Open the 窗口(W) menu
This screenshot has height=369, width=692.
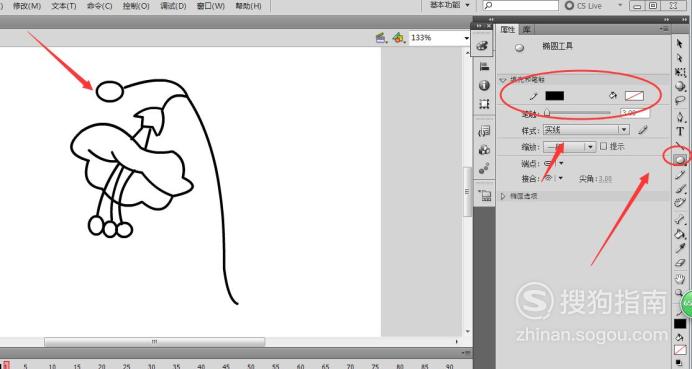click(x=211, y=6)
